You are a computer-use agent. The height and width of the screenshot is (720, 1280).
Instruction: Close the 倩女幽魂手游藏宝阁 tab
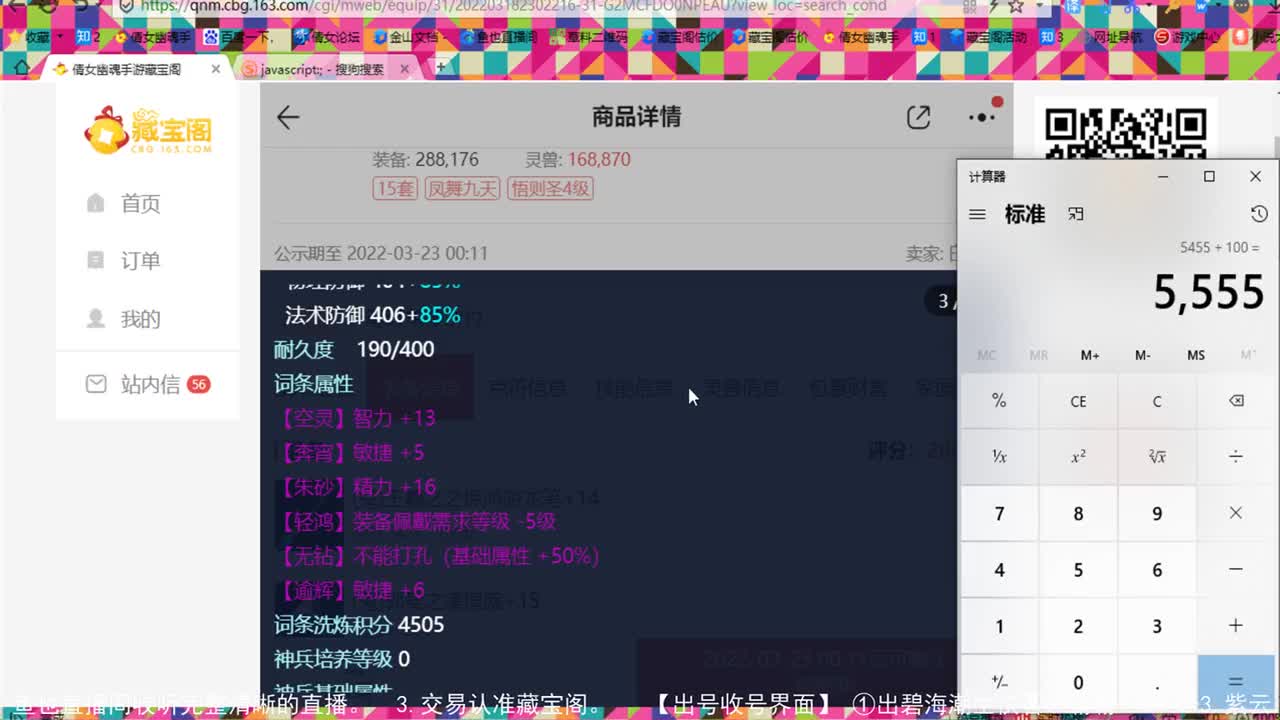coord(216,69)
